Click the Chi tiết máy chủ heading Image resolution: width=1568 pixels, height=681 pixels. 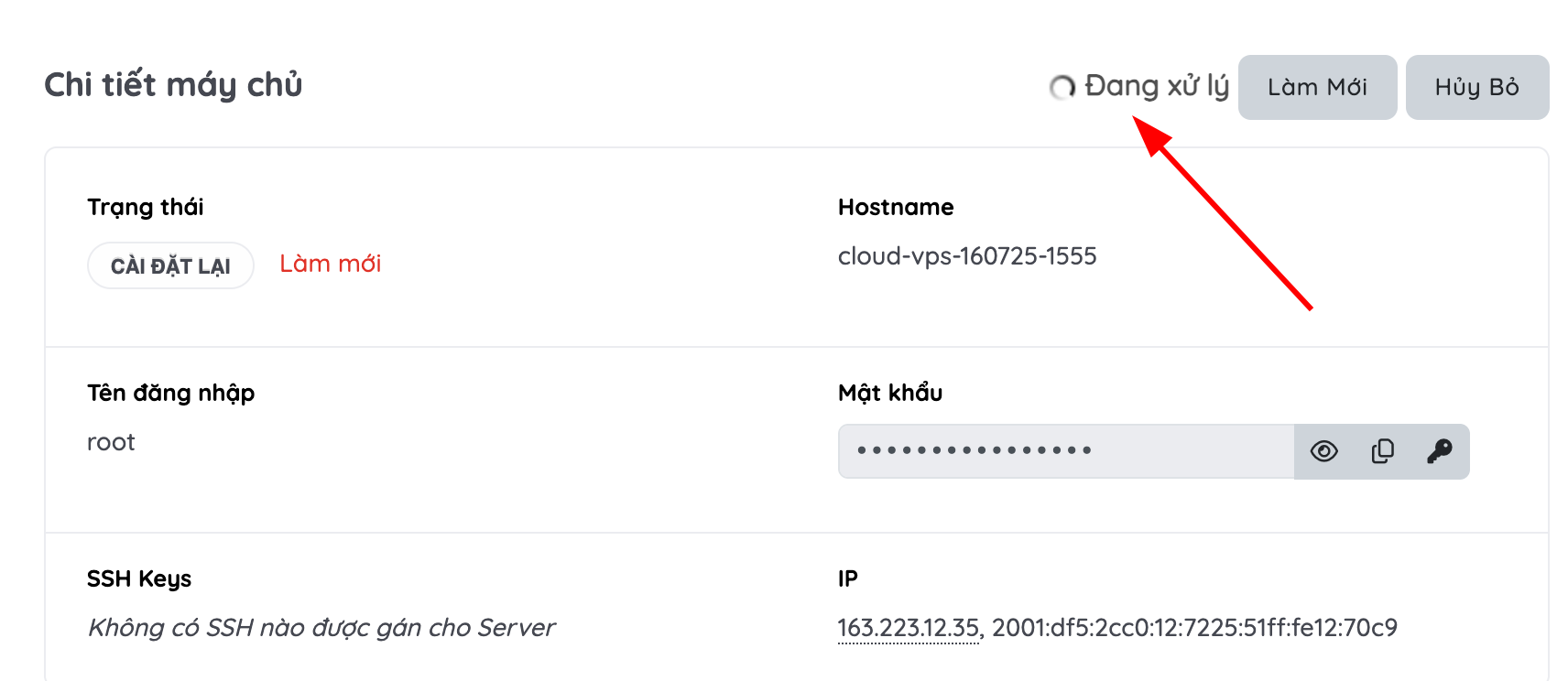pos(173,84)
